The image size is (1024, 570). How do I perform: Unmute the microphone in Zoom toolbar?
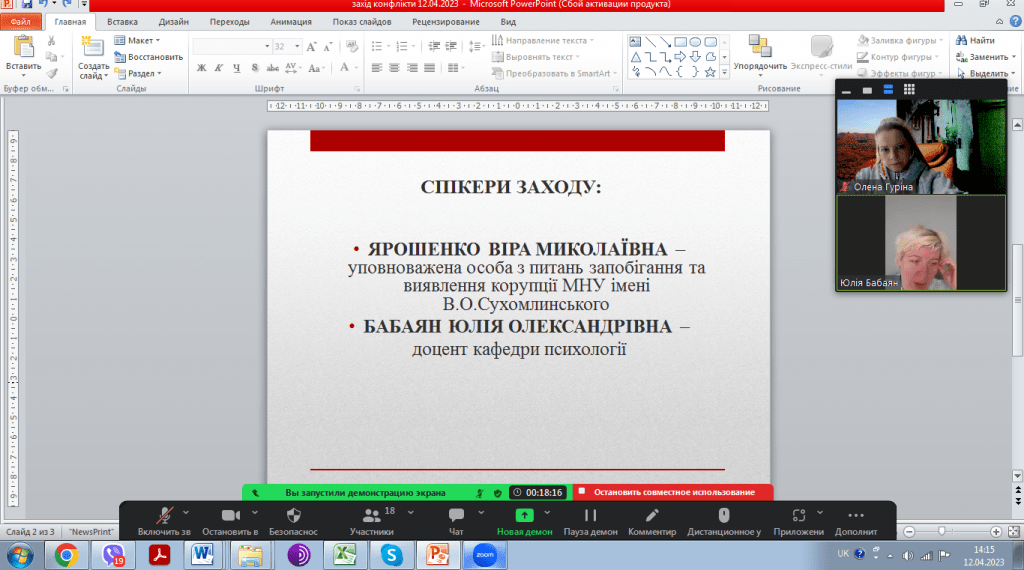(x=164, y=515)
